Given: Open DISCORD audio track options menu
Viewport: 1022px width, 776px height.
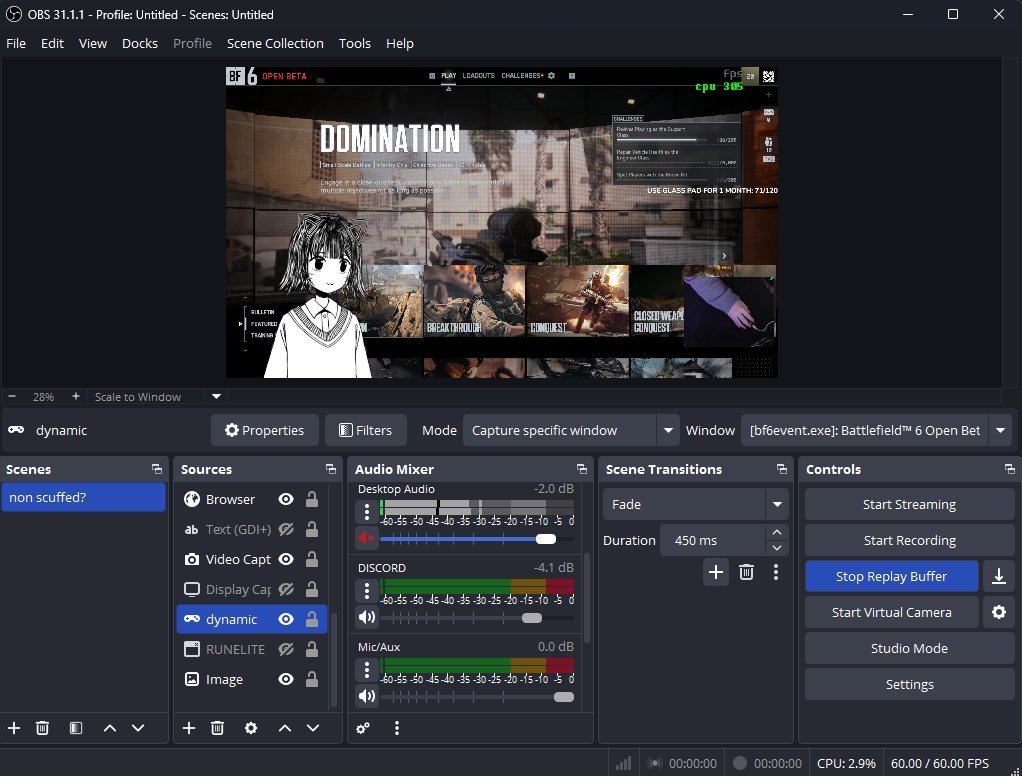Looking at the screenshot, I should tap(367, 591).
